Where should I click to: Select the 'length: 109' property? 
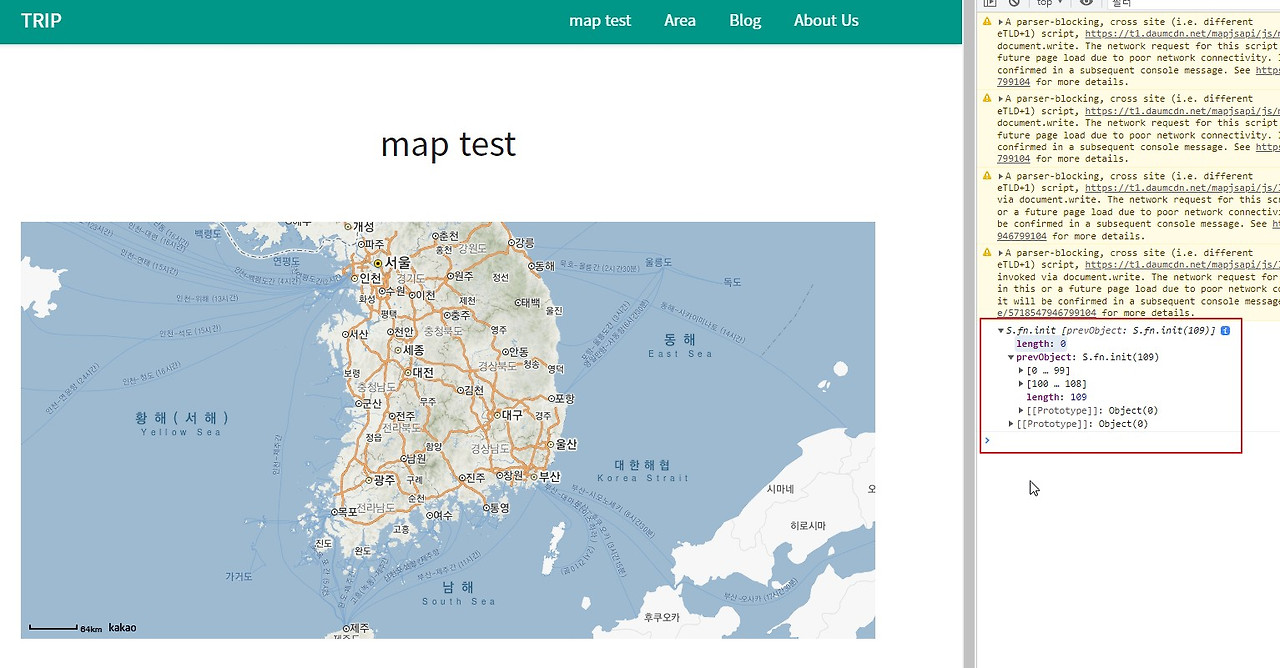(x=1056, y=397)
